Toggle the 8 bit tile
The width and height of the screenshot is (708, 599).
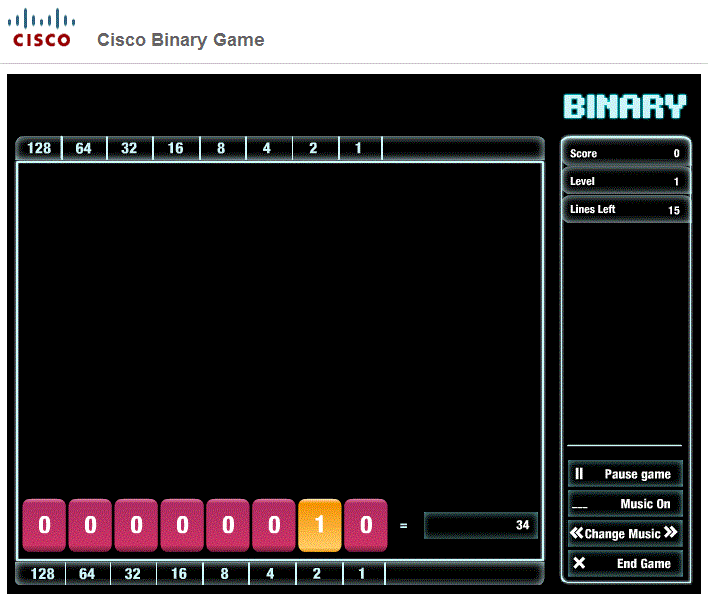pyautogui.click(x=228, y=525)
